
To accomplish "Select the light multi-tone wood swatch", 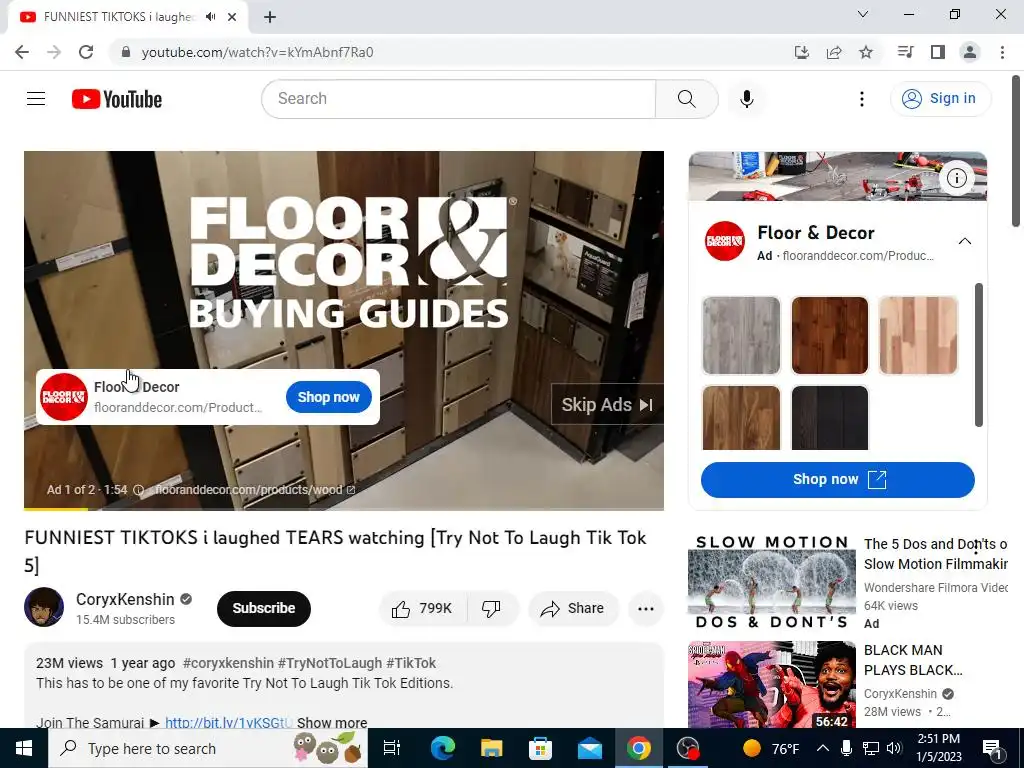I will (x=918, y=336).
